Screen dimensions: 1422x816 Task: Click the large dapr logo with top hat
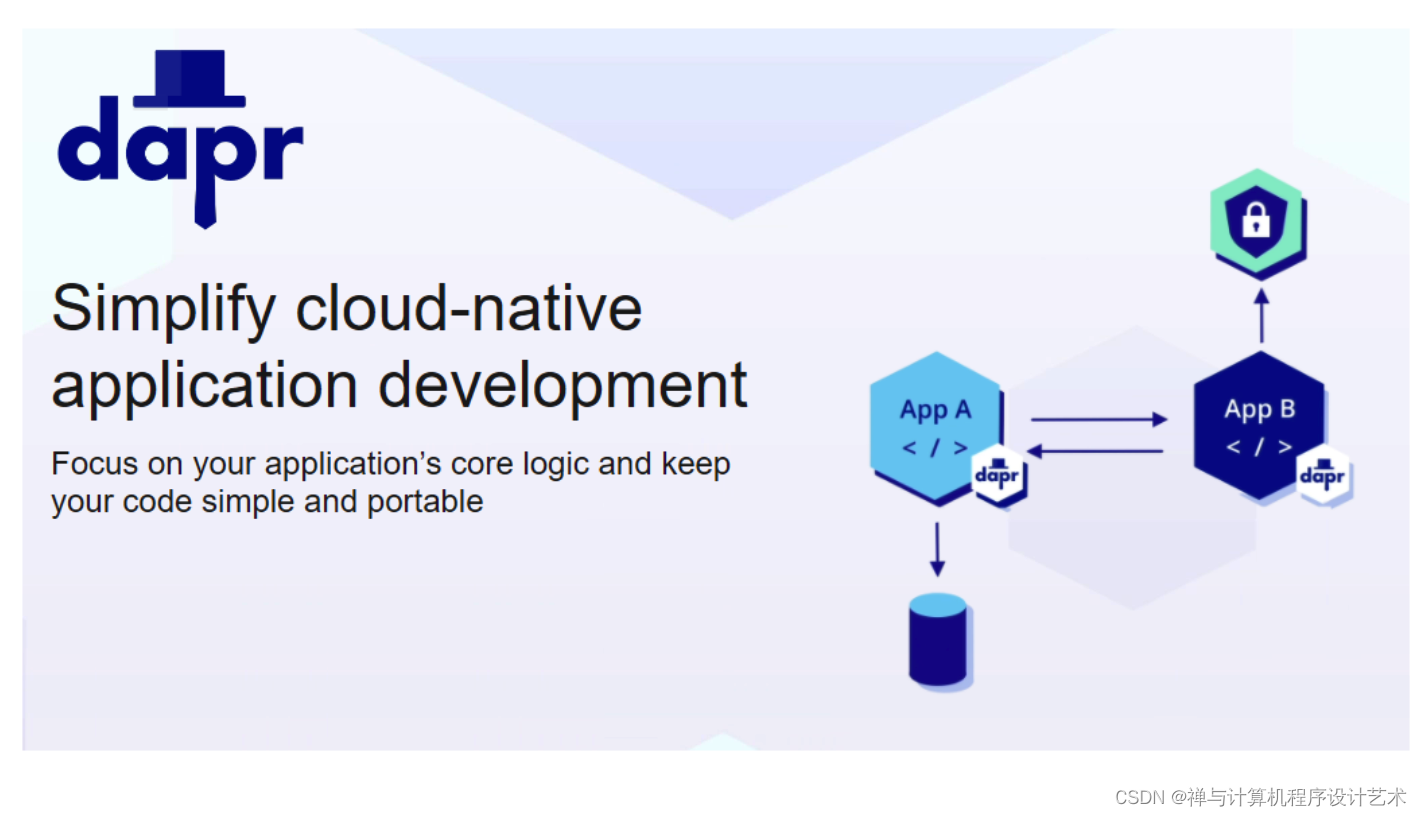tap(180, 139)
